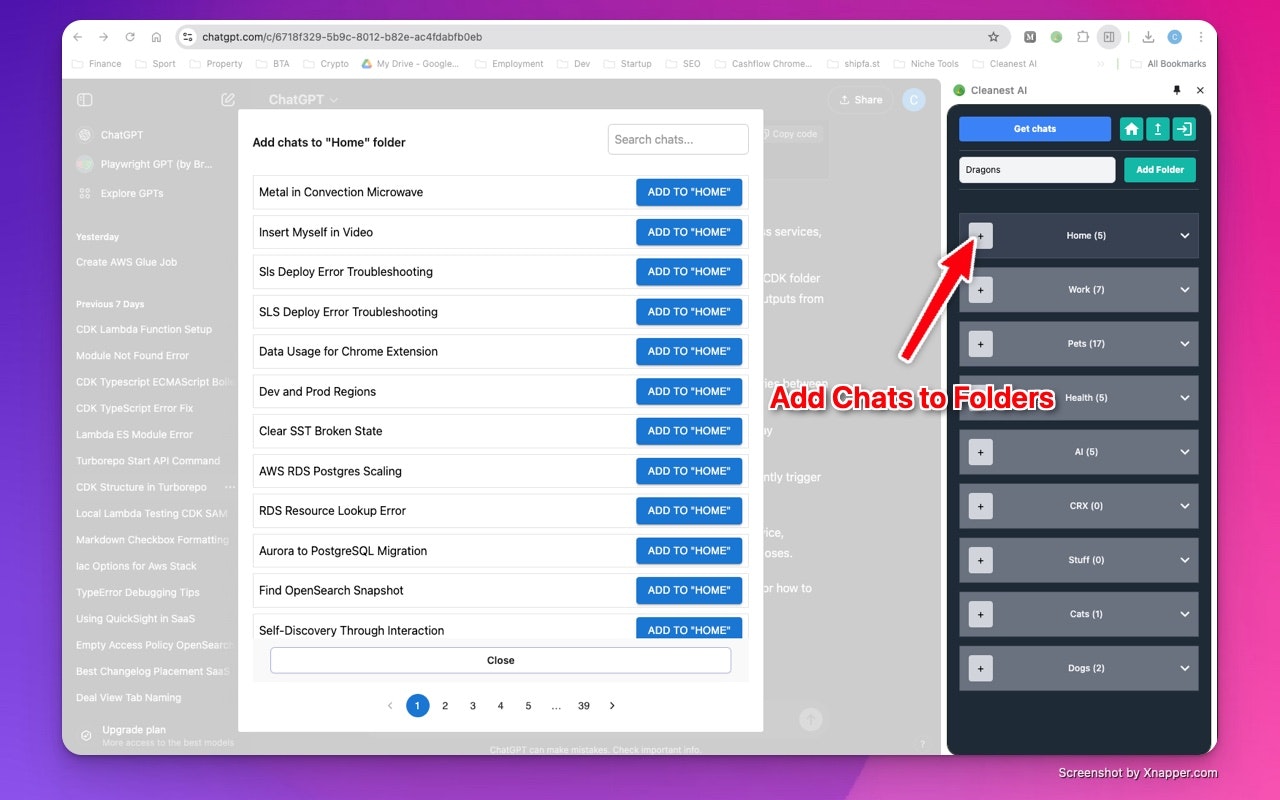The width and height of the screenshot is (1280, 800).
Task: Open the ChatGPT model dropdown
Action: click(x=303, y=100)
